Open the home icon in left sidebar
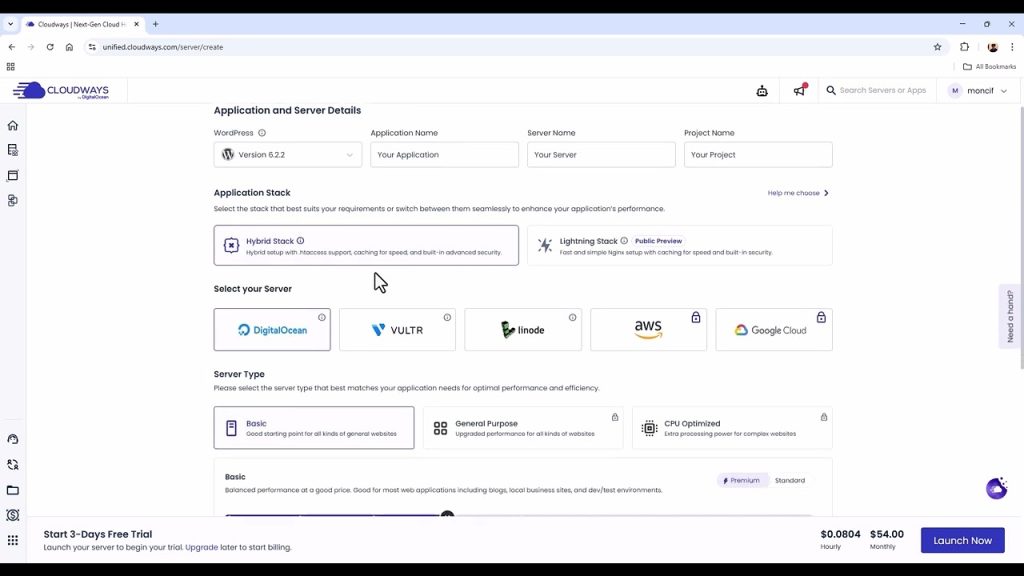The image size is (1024, 576). click(x=13, y=126)
